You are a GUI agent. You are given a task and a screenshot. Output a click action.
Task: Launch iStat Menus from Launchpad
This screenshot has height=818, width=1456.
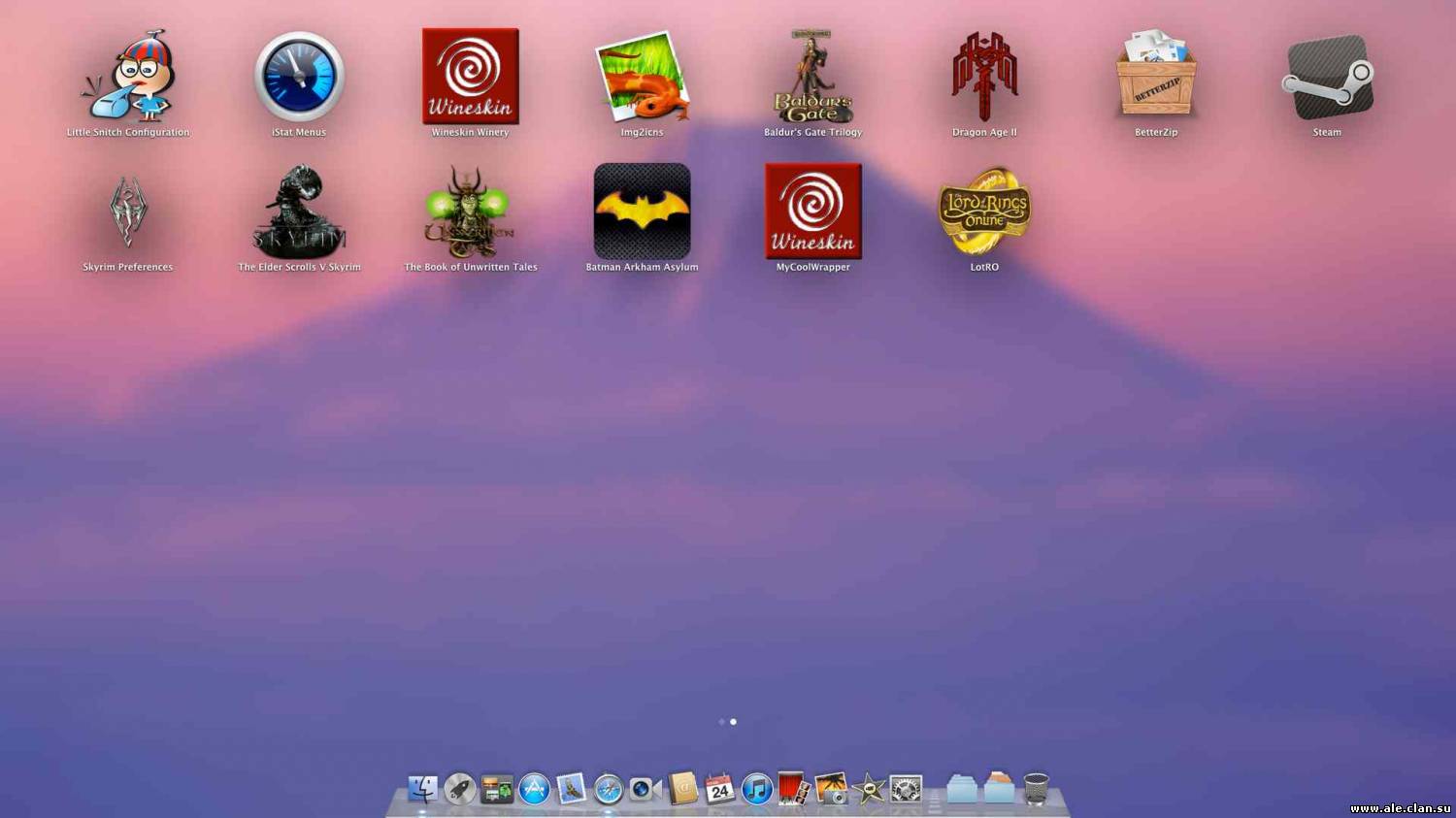coord(299,77)
